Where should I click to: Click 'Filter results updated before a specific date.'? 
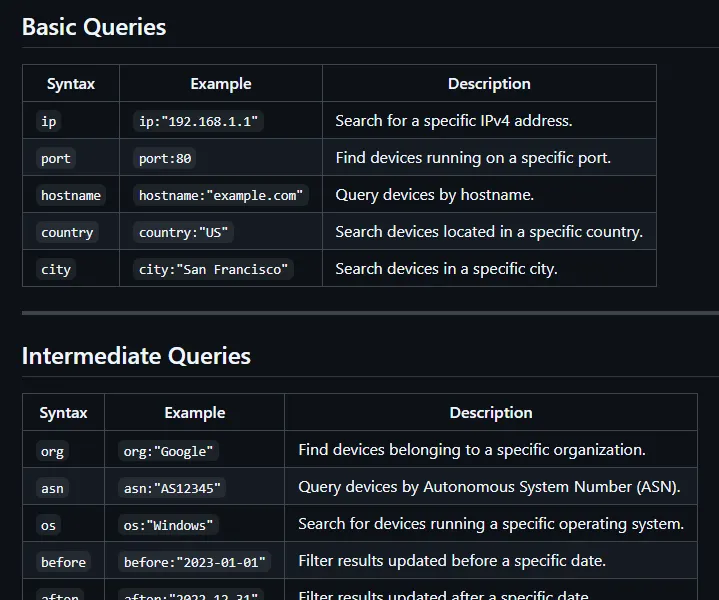click(452, 561)
